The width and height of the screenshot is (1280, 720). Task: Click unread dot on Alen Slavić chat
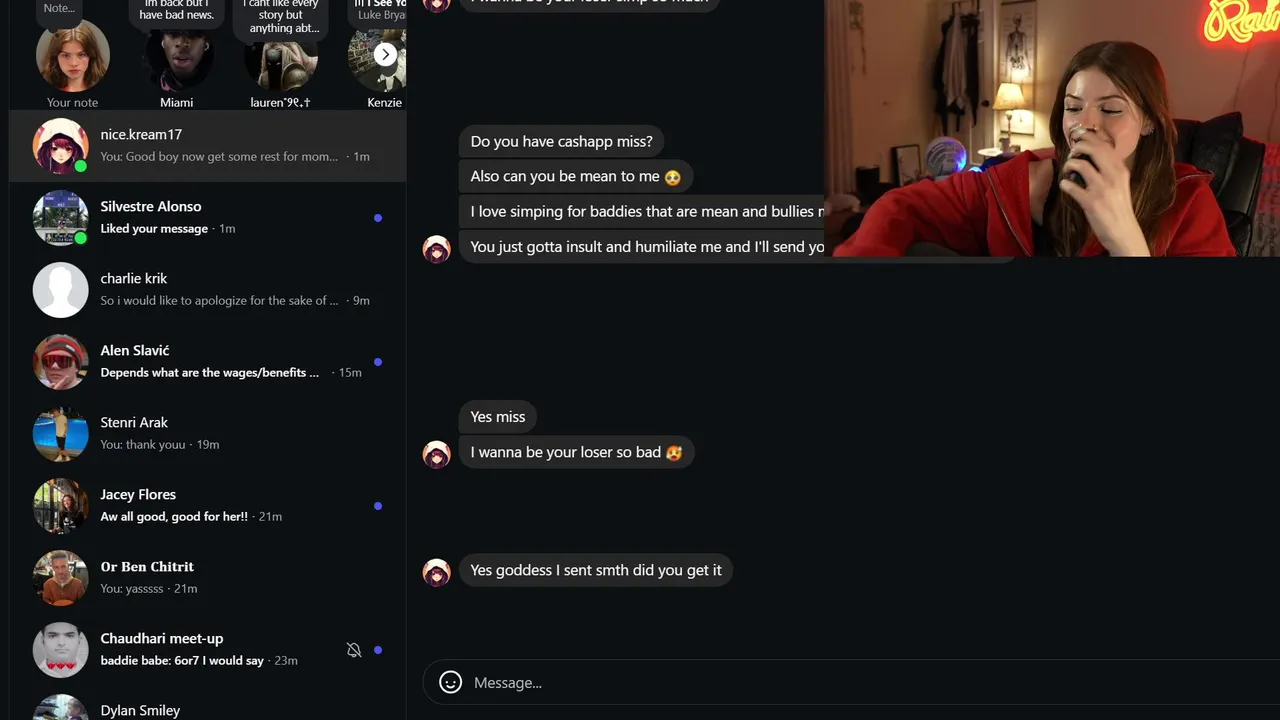point(378,362)
